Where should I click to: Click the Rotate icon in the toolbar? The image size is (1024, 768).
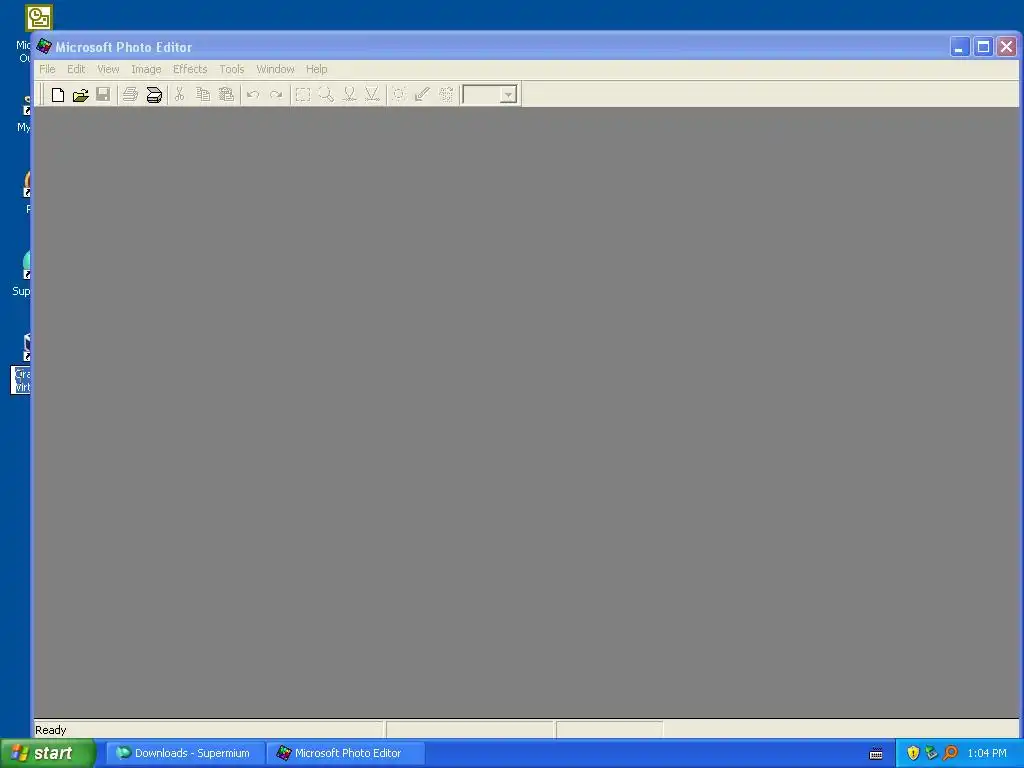pos(446,95)
